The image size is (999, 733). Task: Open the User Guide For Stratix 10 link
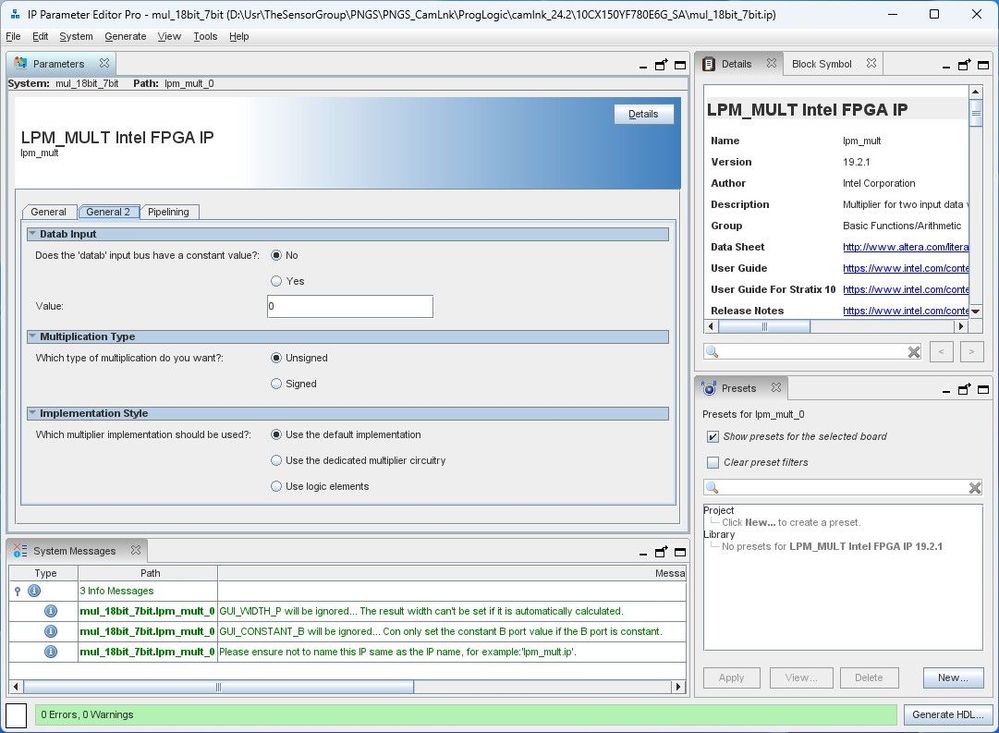click(x=905, y=289)
